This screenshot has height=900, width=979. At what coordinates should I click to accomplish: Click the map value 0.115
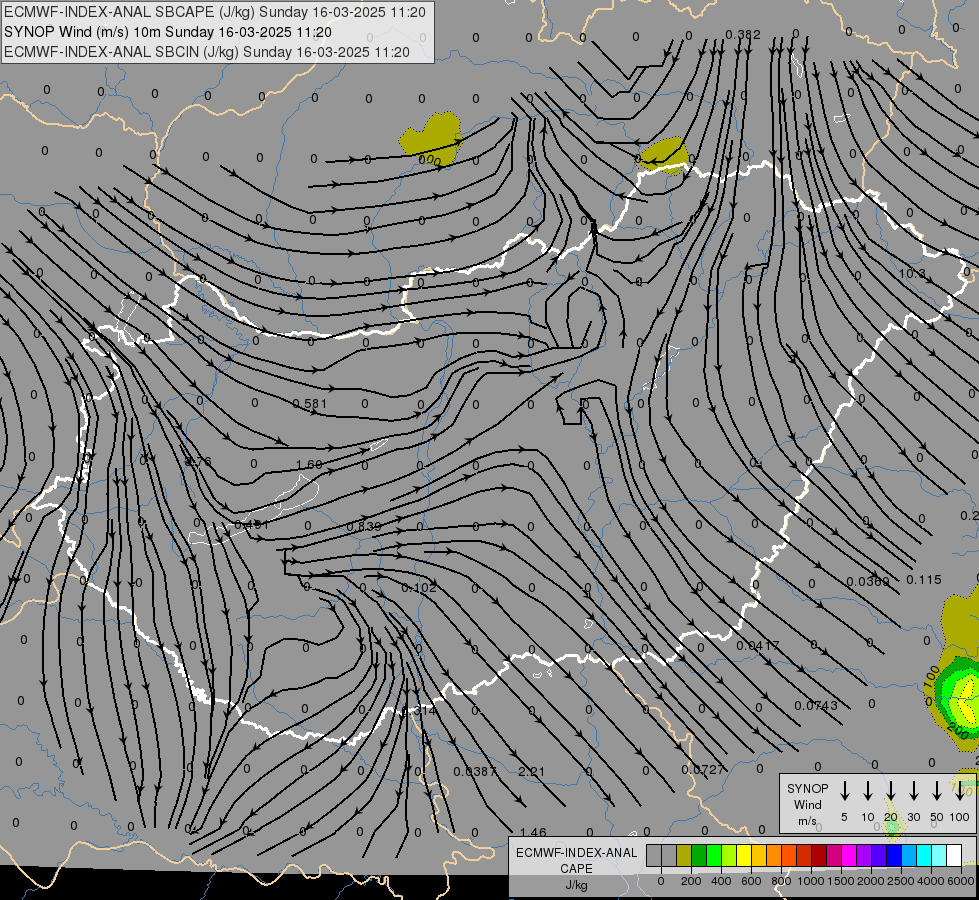coord(923,580)
